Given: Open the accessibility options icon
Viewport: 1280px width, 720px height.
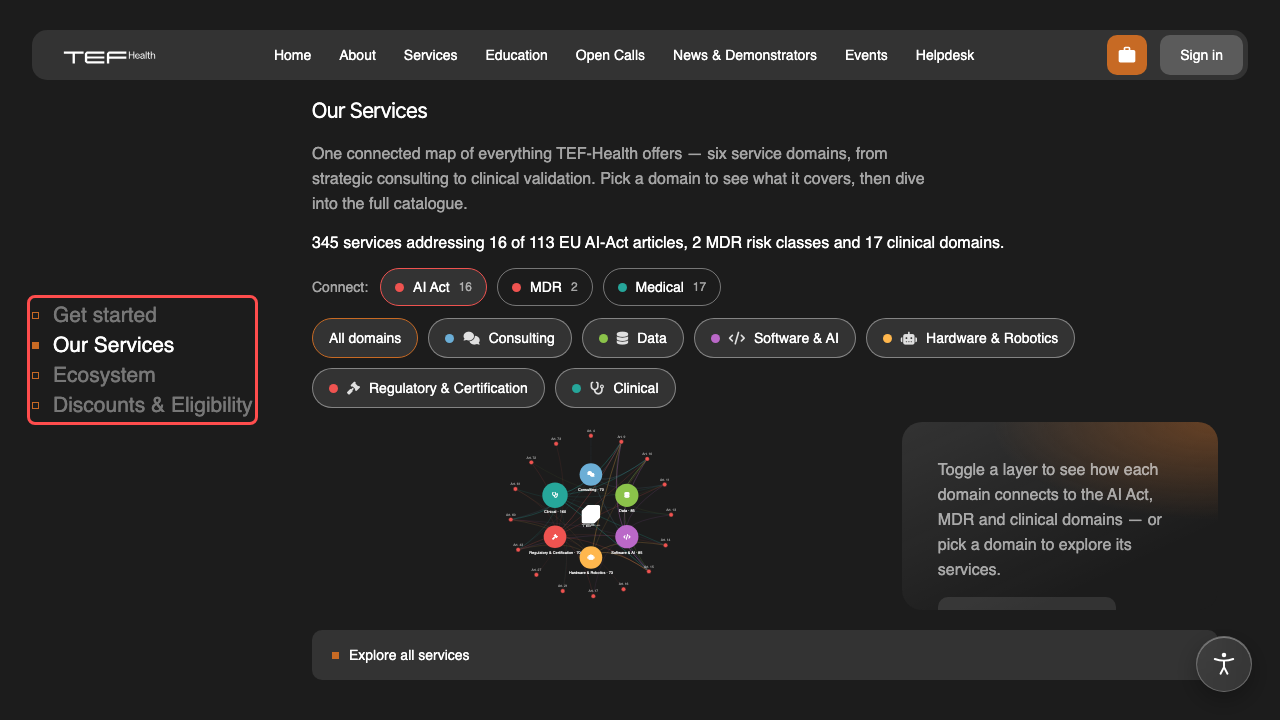Looking at the screenshot, I should (x=1224, y=664).
